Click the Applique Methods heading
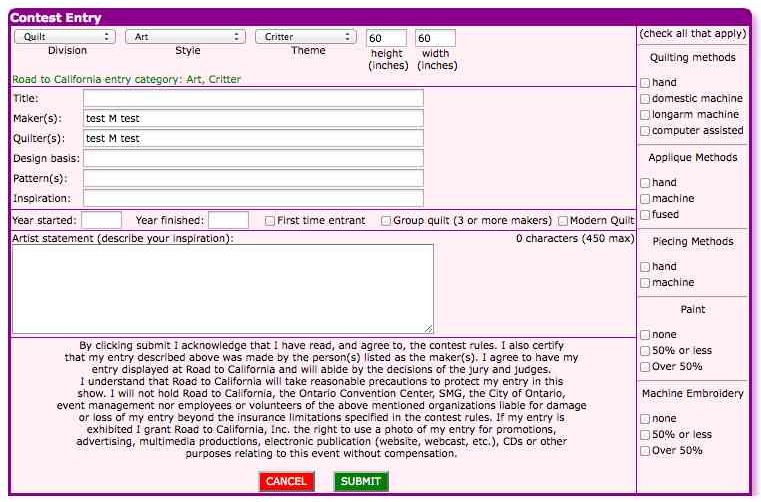Image resolution: width=761 pixels, height=502 pixels. [693, 157]
